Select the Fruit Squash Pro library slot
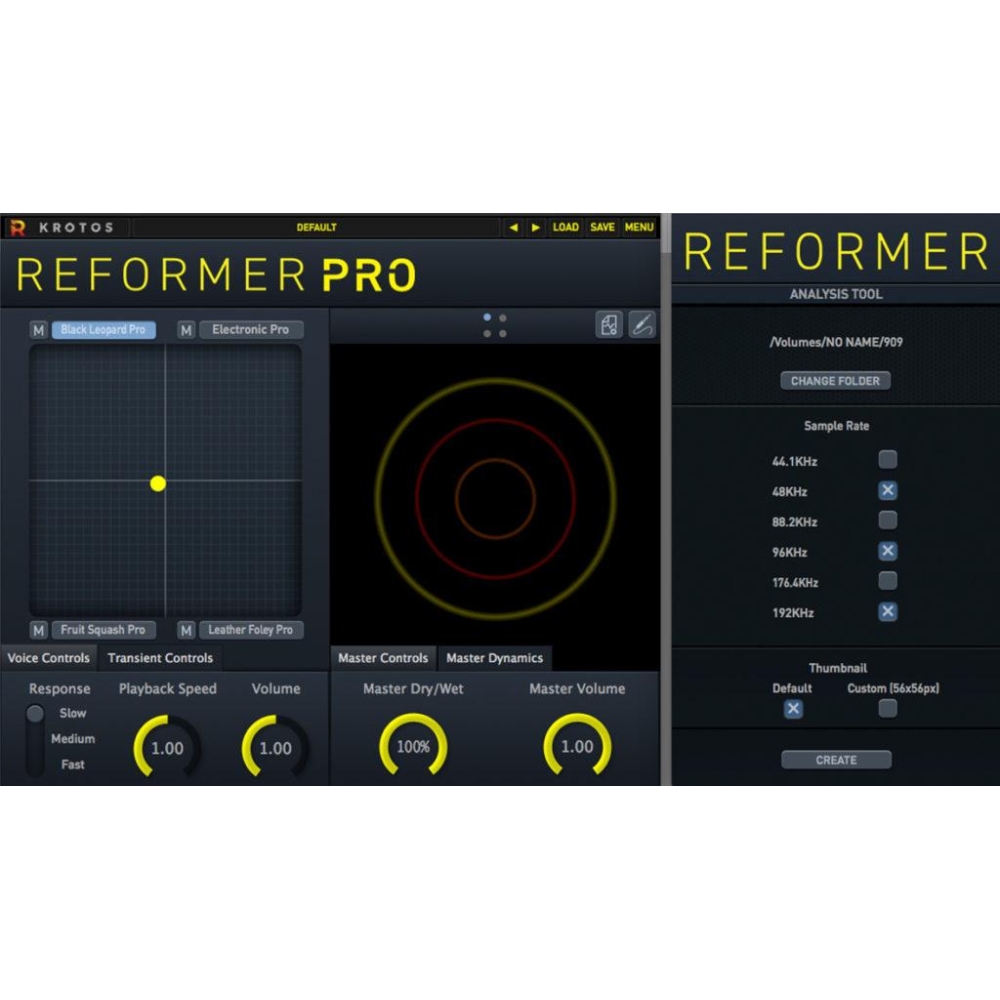The height and width of the screenshot is (1000, 1000). pos(103,630)
